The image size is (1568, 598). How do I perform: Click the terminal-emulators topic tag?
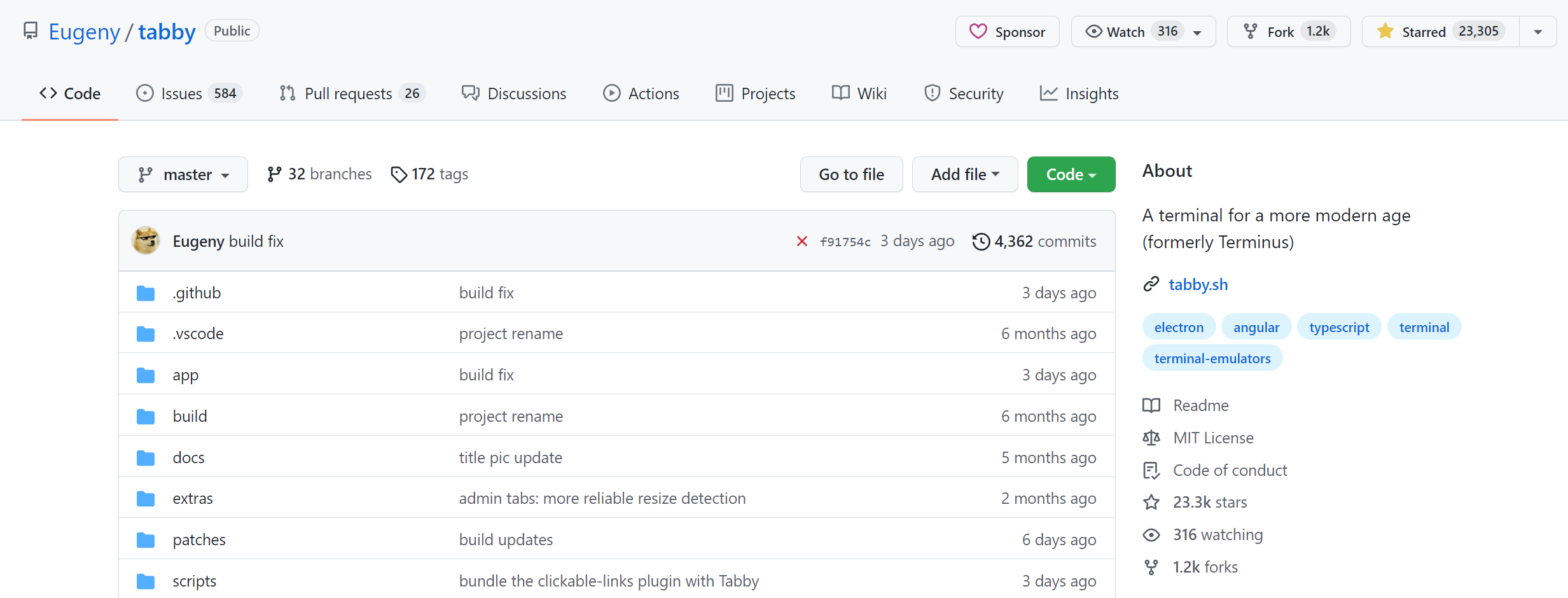tap(1212, 358)
